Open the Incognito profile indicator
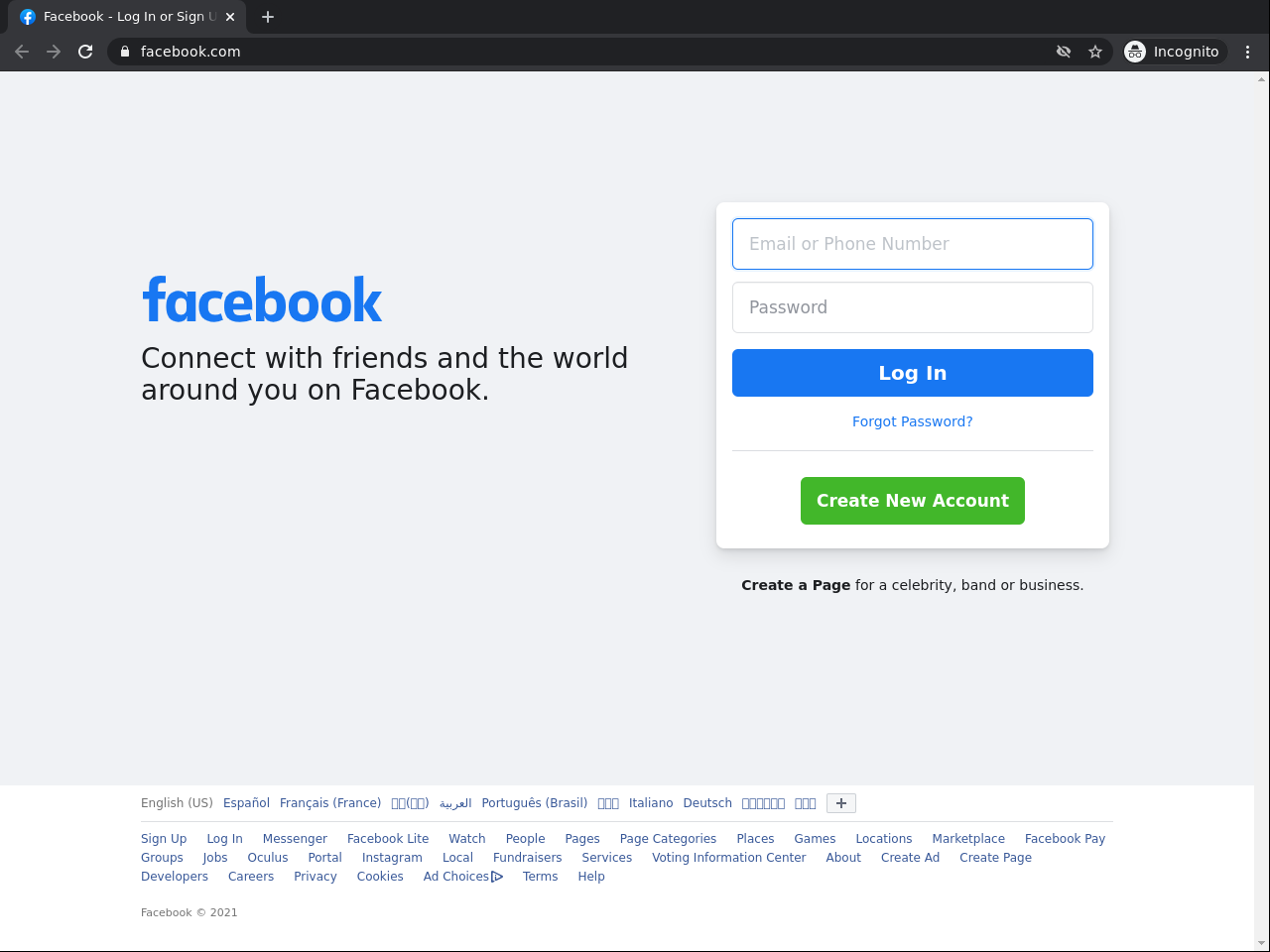The height and width of the screenshot is (952, 1270). pos(1175,52)
